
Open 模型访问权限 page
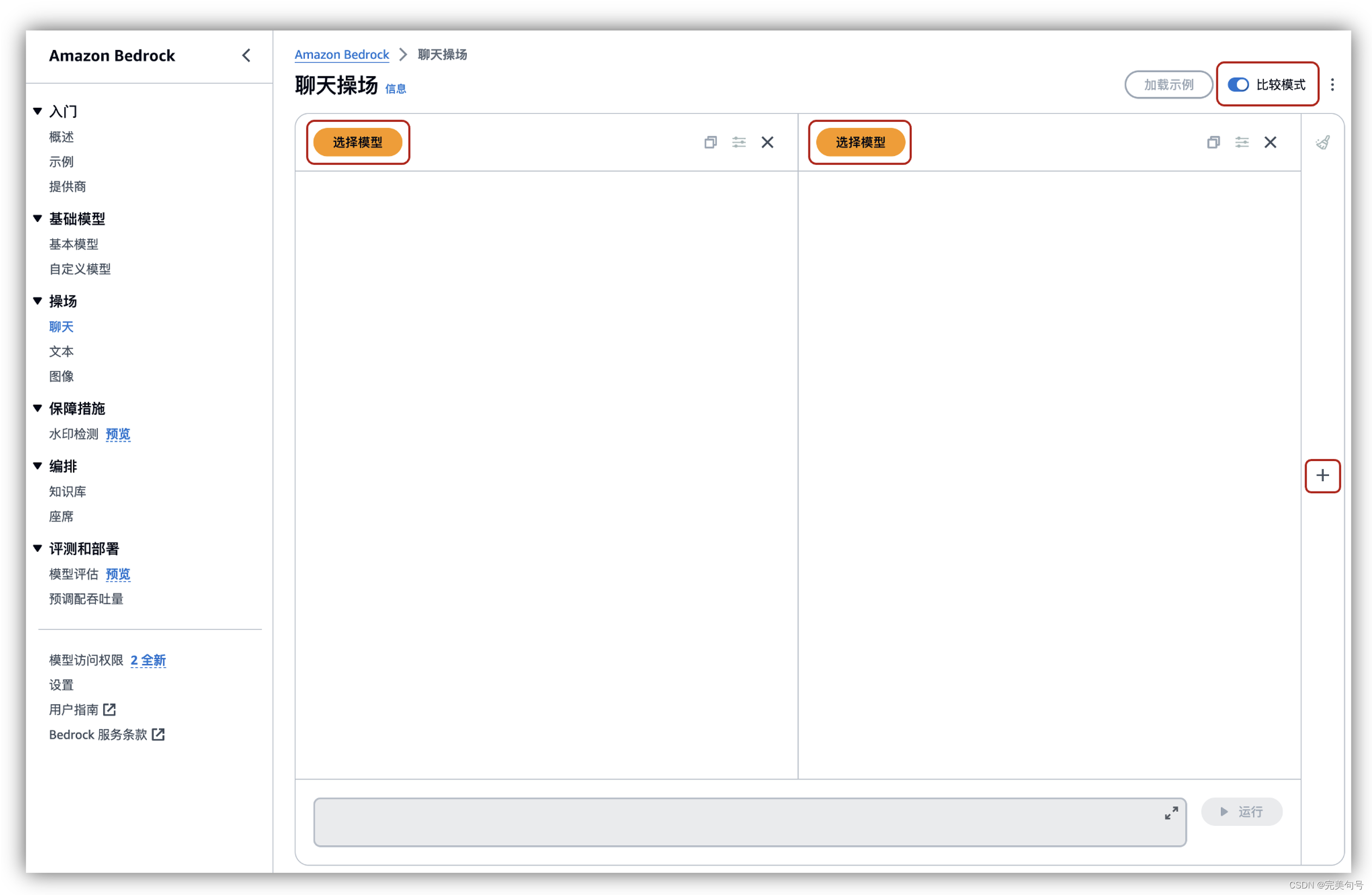(86, 660)
